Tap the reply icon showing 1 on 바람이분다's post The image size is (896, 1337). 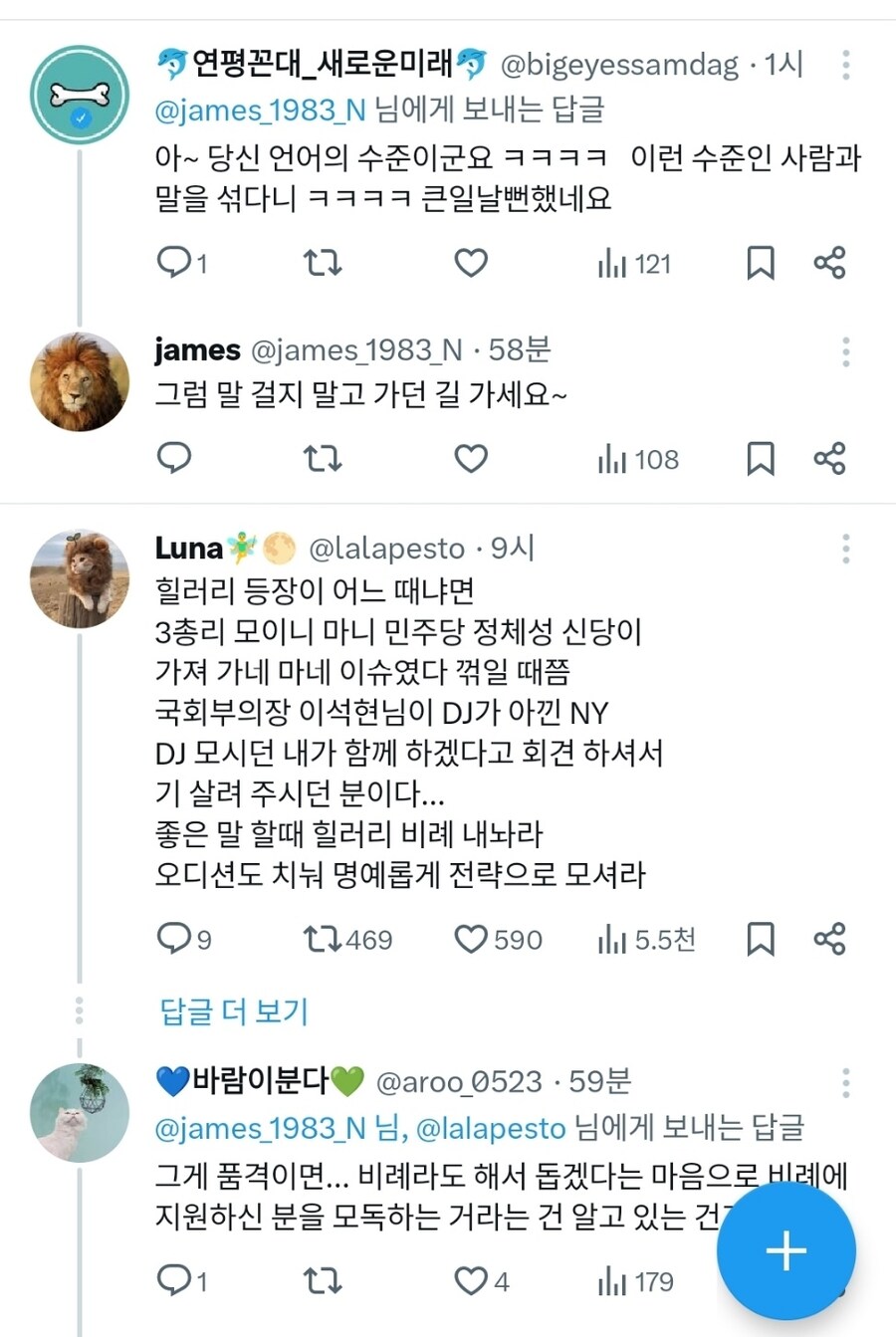click(177, 1282)
